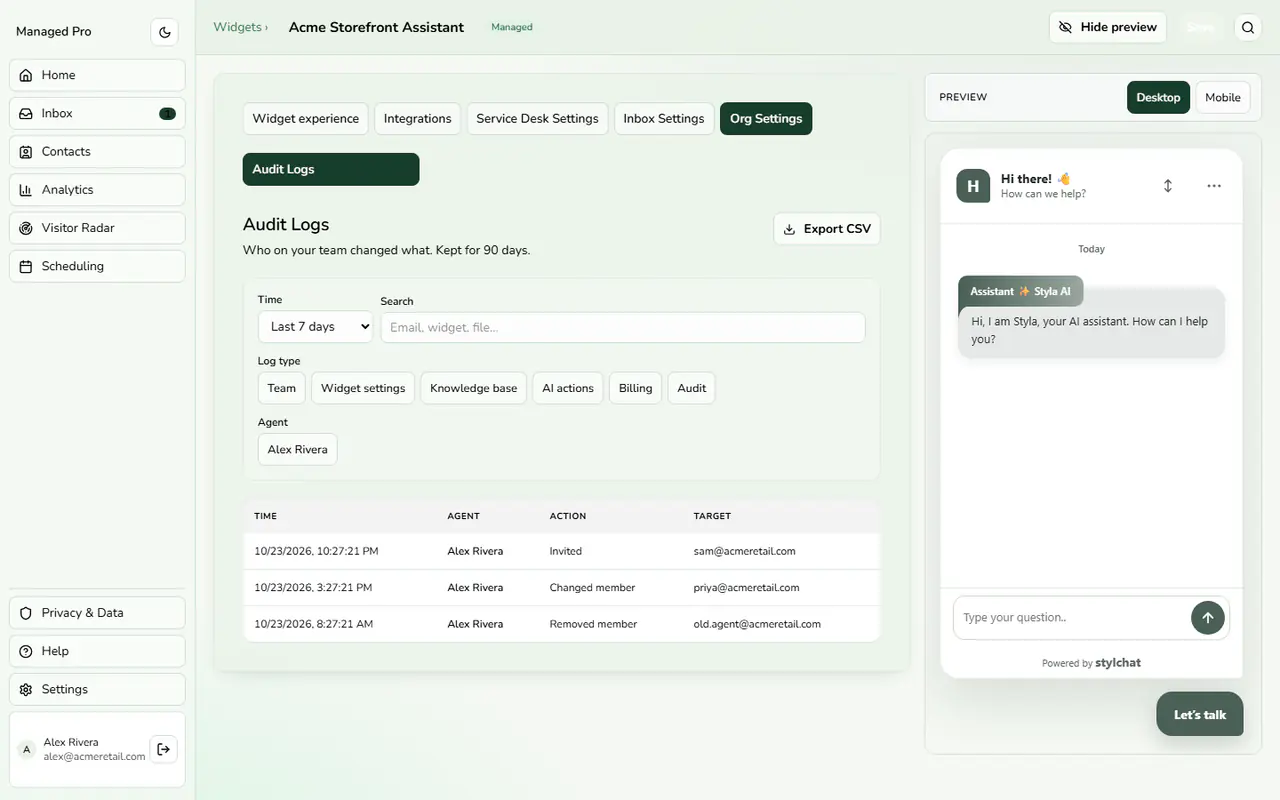The width and height of the screenshot is (1280, 800).
Task: Open Analytics in the sidebar
Action: coord(97,190)
